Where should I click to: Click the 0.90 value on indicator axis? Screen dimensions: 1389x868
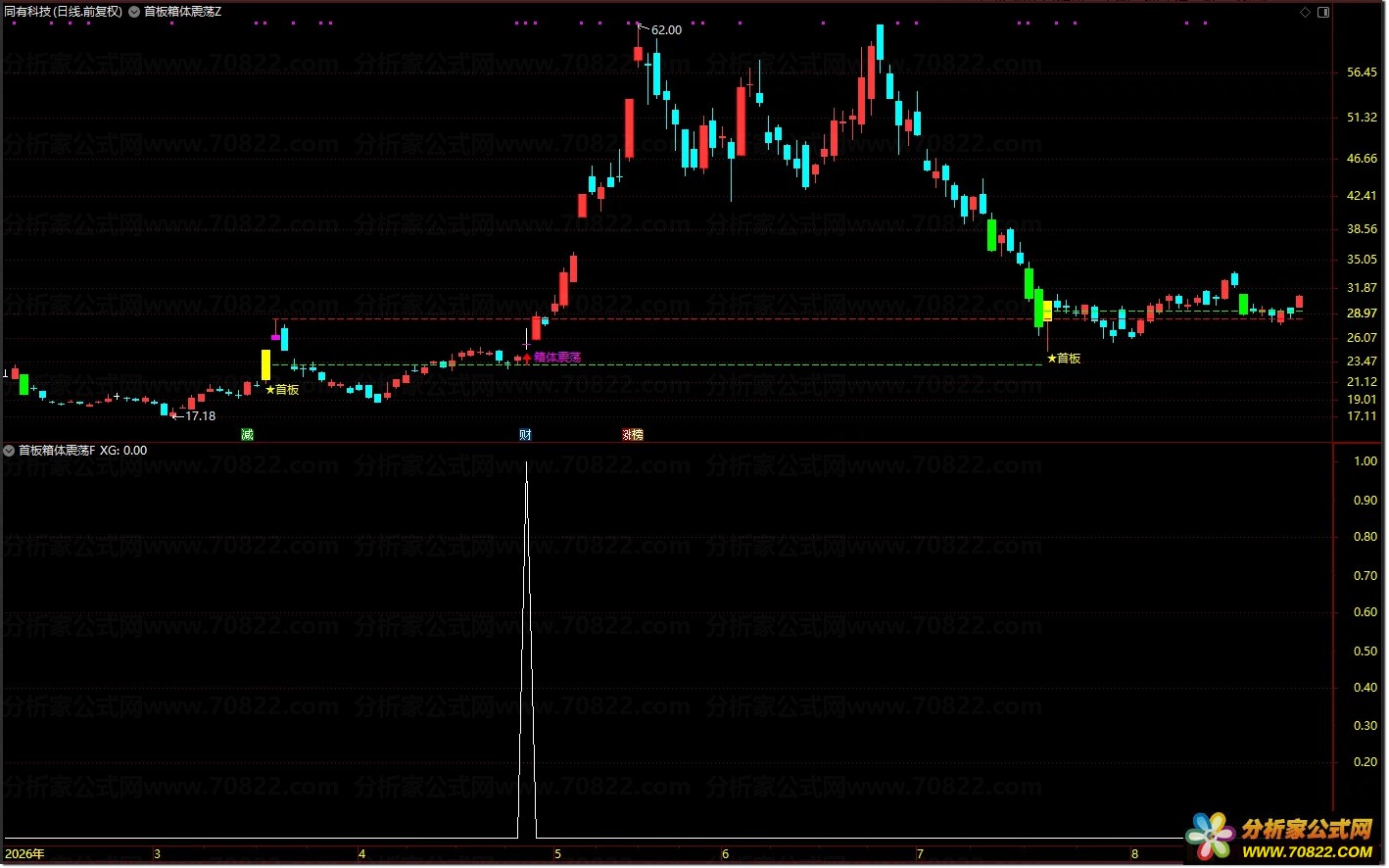[1365, 501]
